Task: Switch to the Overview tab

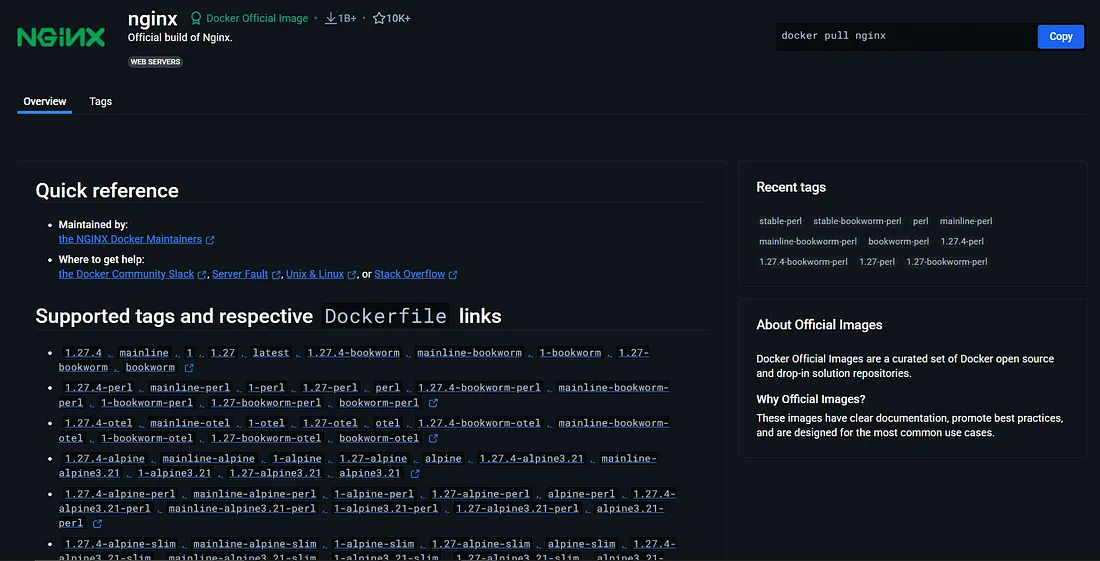Action: (45, 102)
